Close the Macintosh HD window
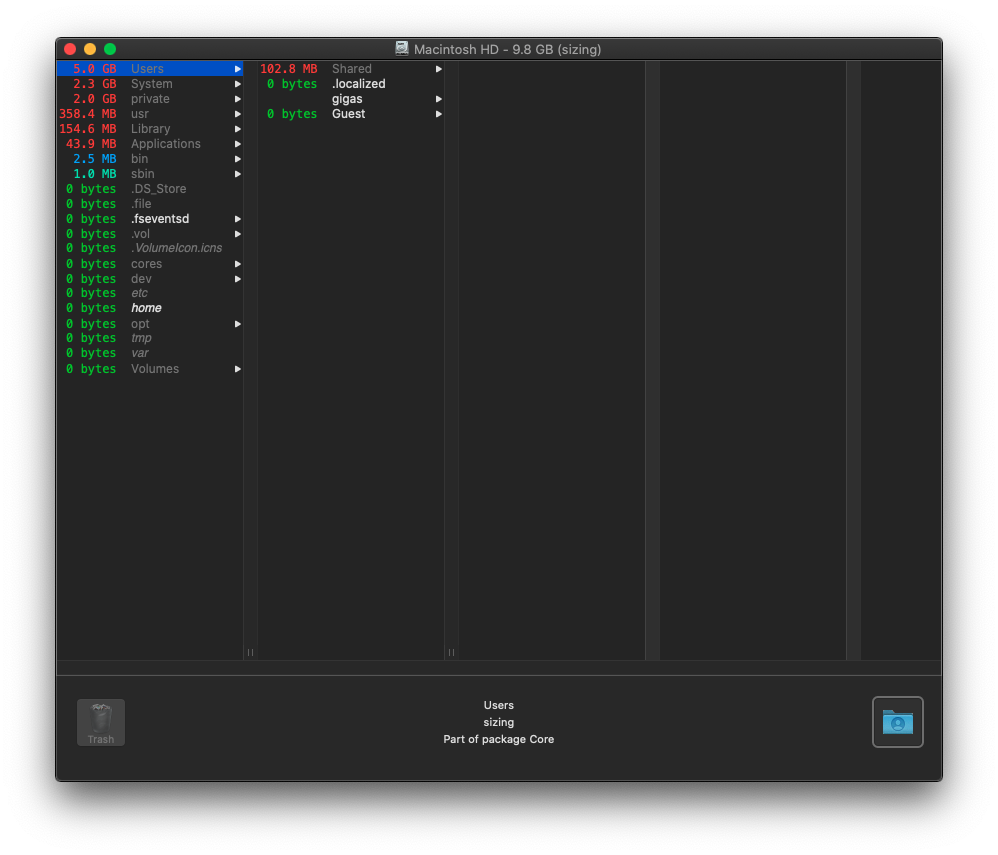 point(71,49)
